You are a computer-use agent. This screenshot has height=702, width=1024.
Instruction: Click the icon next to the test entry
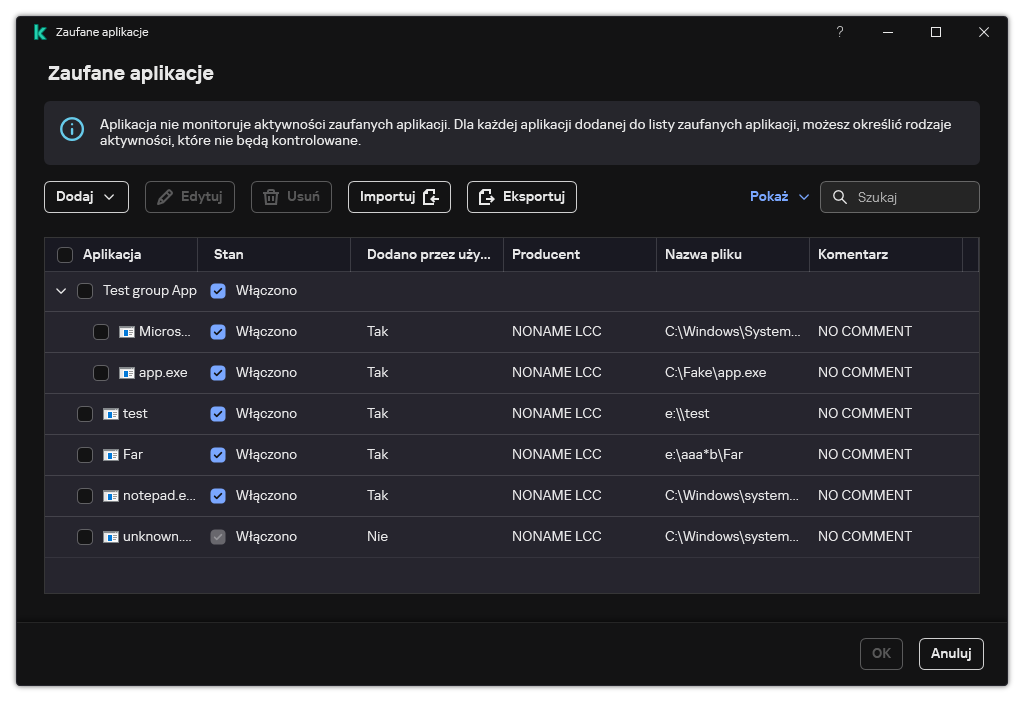point(111,414)
